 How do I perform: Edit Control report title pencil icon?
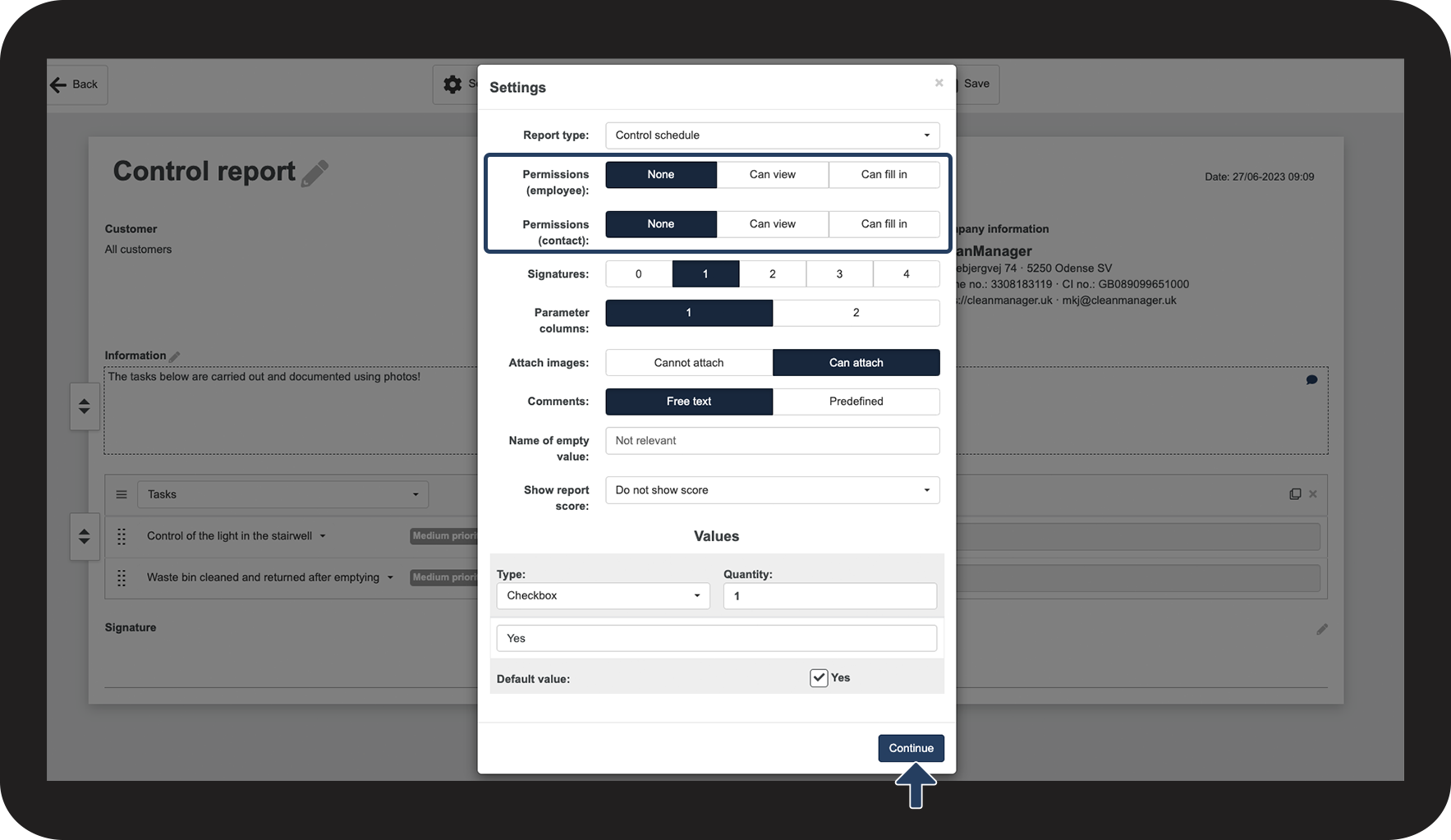coord(315,173)
